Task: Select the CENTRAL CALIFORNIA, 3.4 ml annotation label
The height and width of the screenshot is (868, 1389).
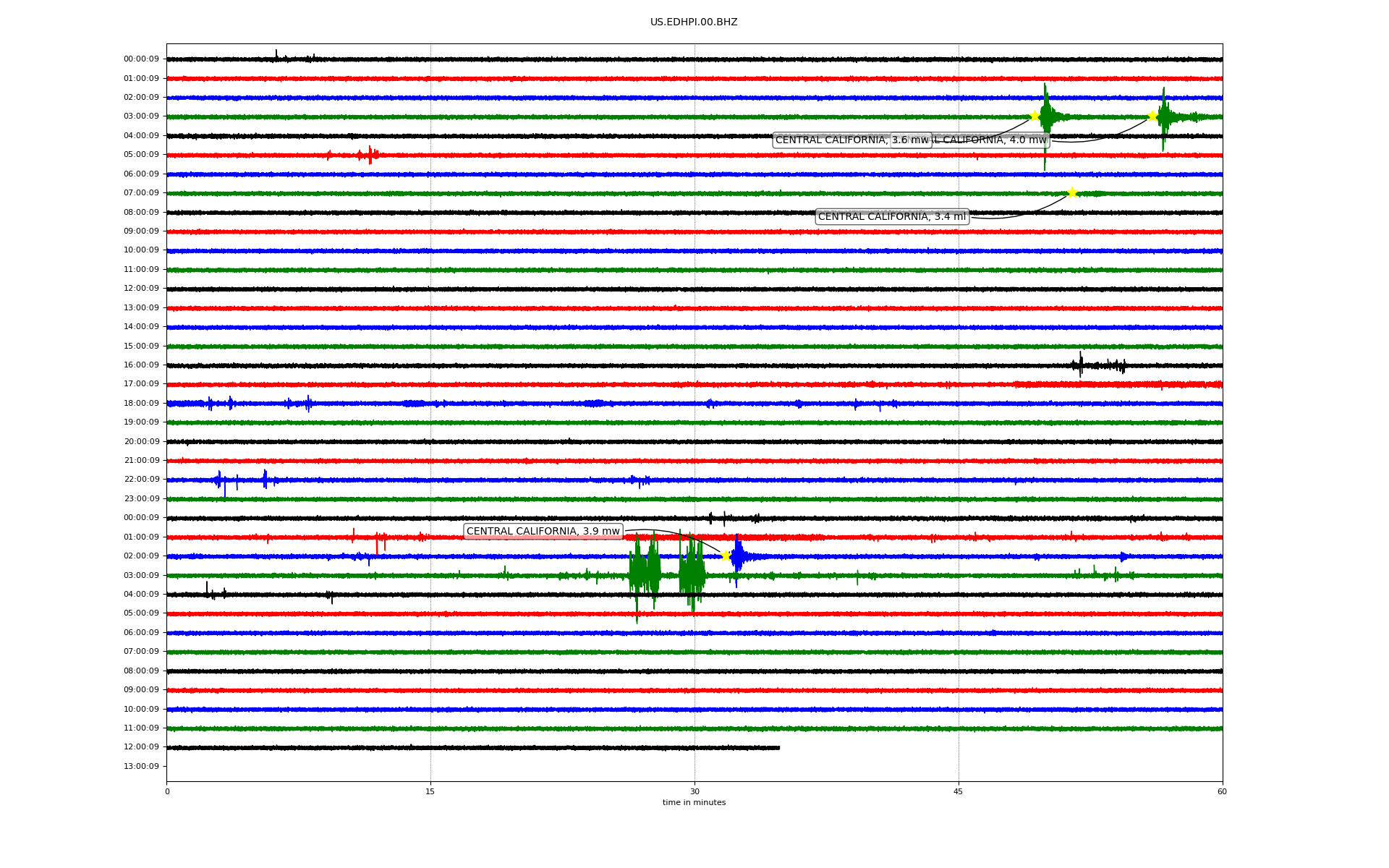Action: [891, 216]
